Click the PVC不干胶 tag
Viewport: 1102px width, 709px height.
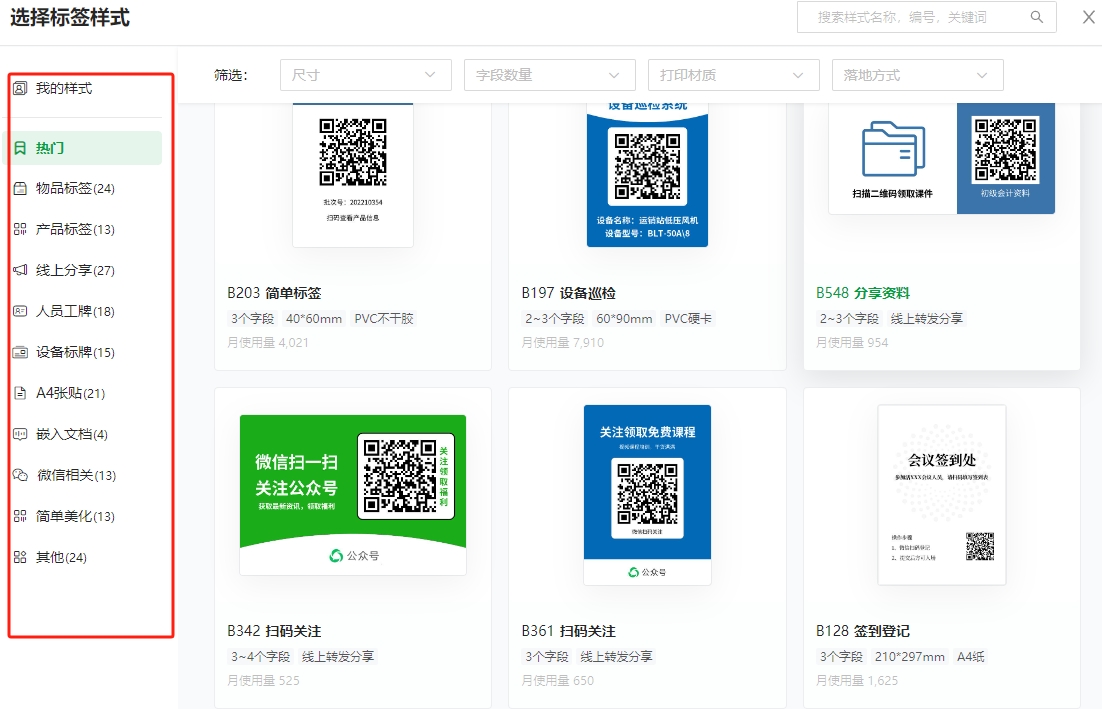pos(384,318)
